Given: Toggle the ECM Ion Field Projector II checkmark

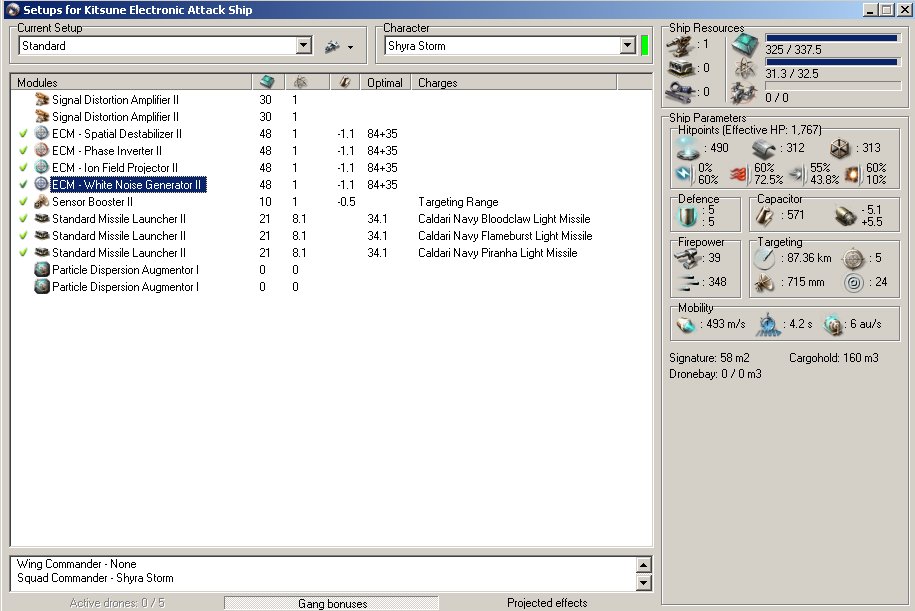Looking at the screenshot, I should [x=23, y=167].
